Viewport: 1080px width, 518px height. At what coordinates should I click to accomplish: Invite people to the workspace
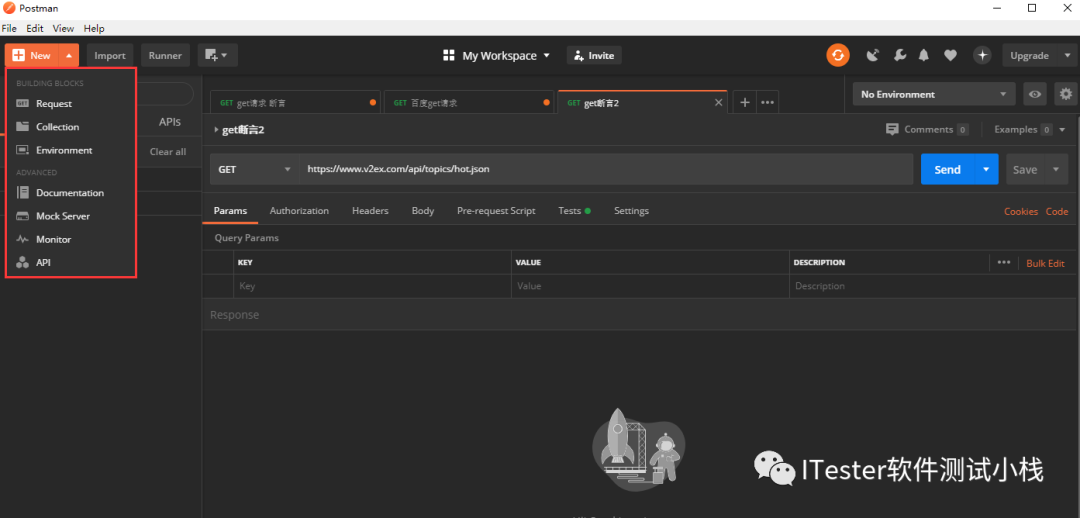[594, 56]
